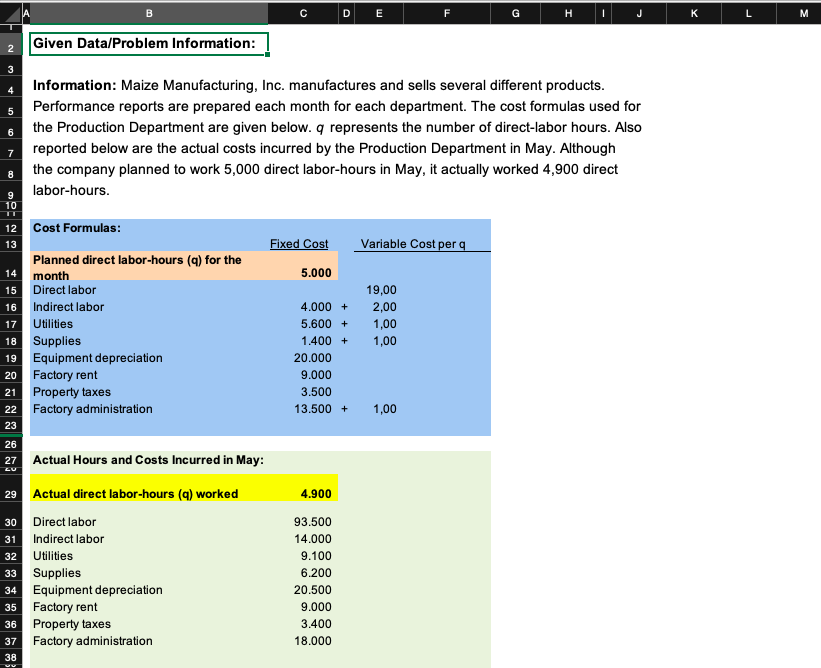This screenshot has width=821, height=668.
Task: Select column C header
Action: pos(303,14)
